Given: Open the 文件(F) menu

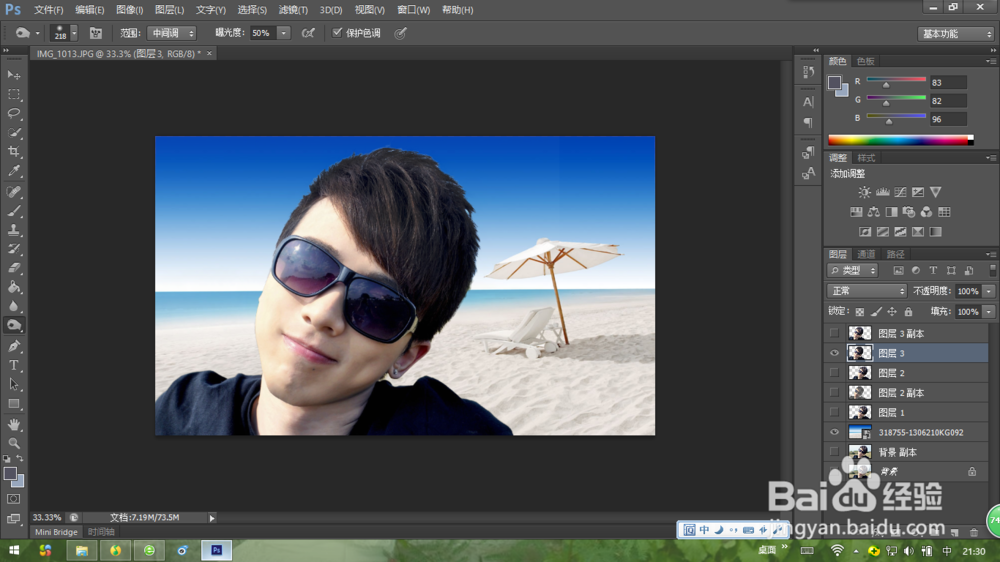Looking at the screenshot, I should 48,10.
